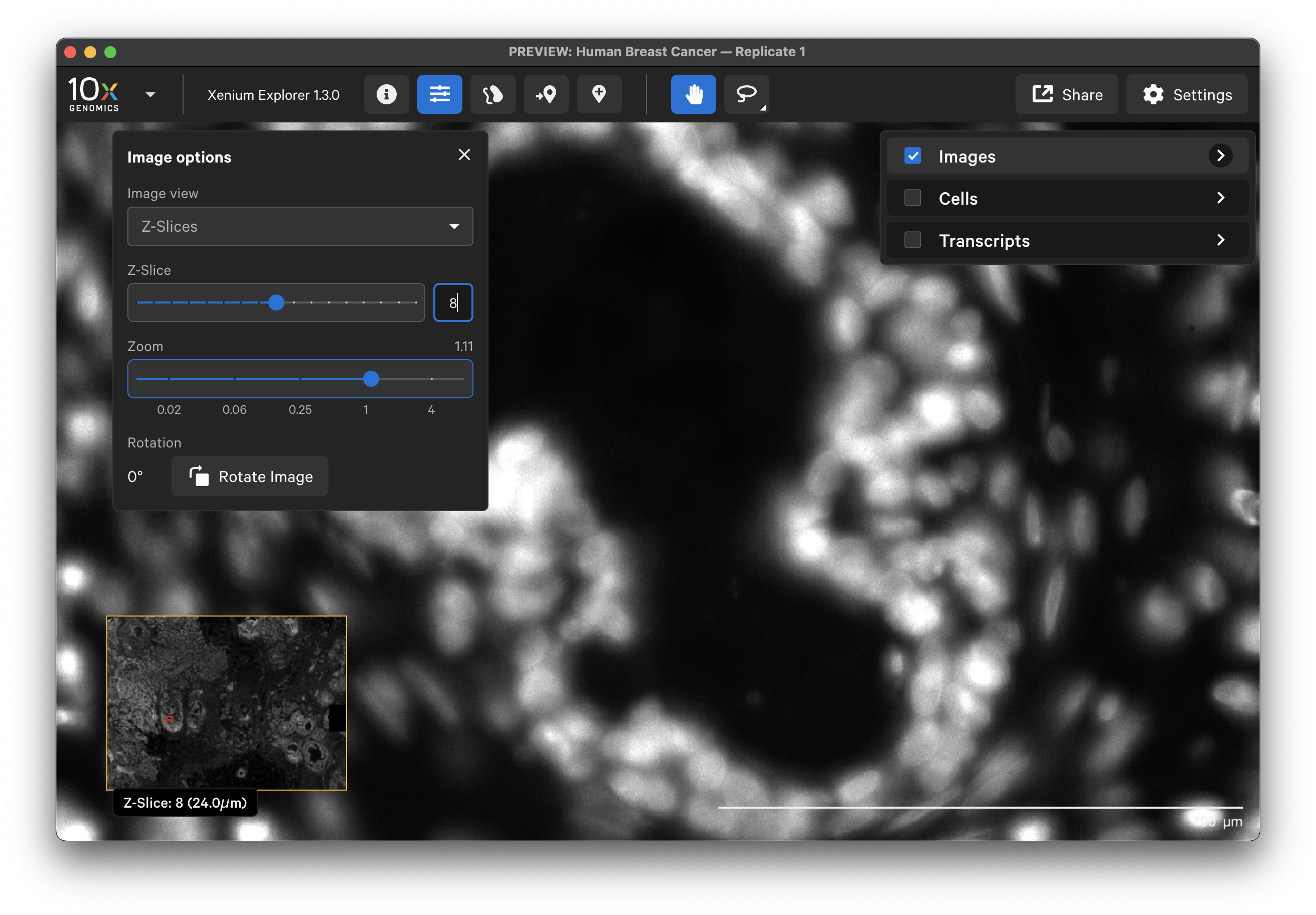Expand the Transcripts layer chevron

click(x=1220, y=240)
